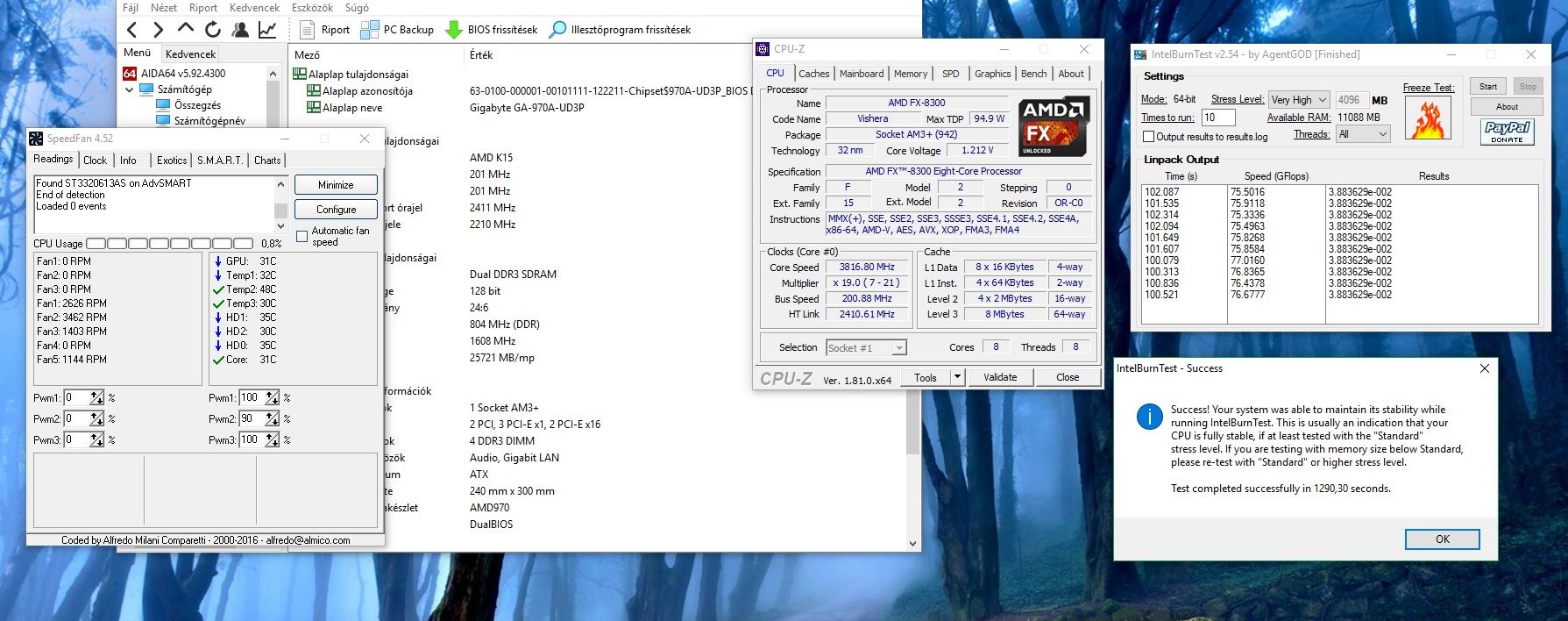Click AIDA64 content vertical scrollbar down arrow

click(x=913, y=543)
